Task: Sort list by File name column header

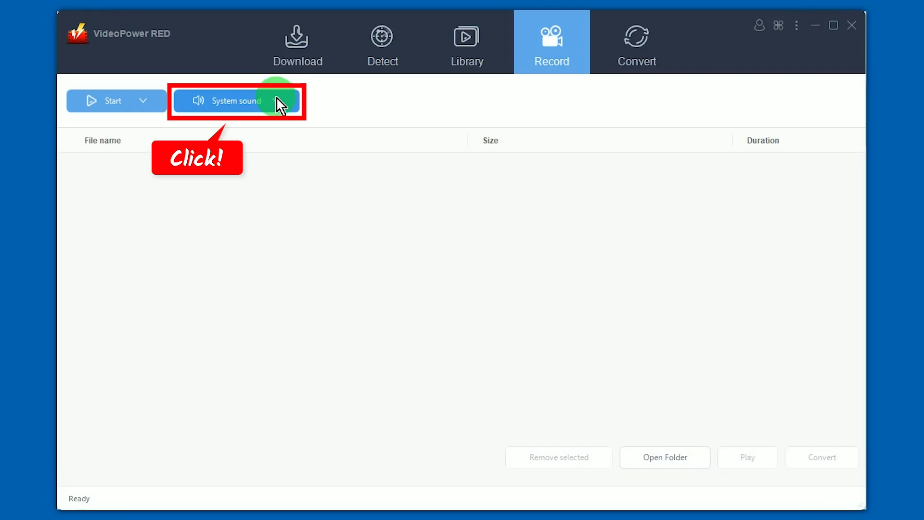Action: tap(103, 141)
